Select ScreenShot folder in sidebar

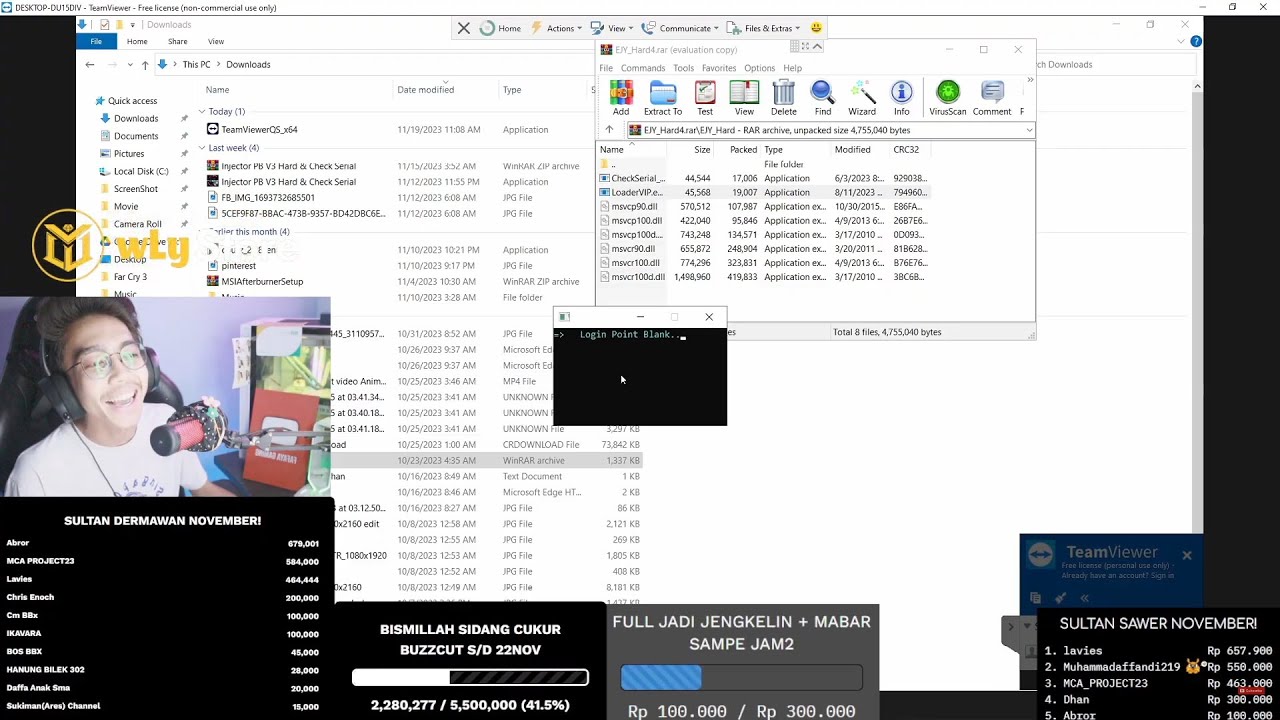click(x=136, y=189)
